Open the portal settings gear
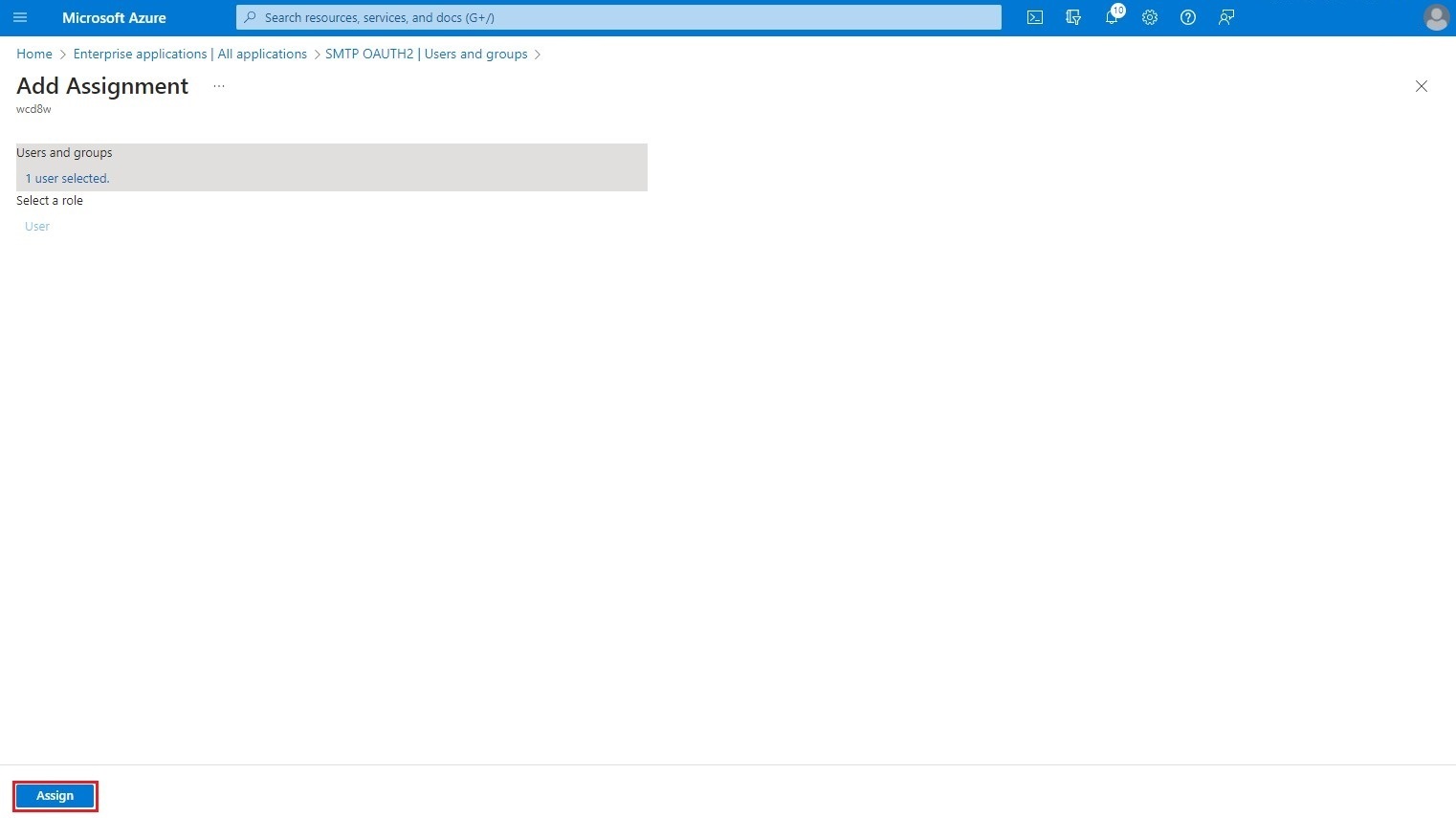 click(1149, 17)
